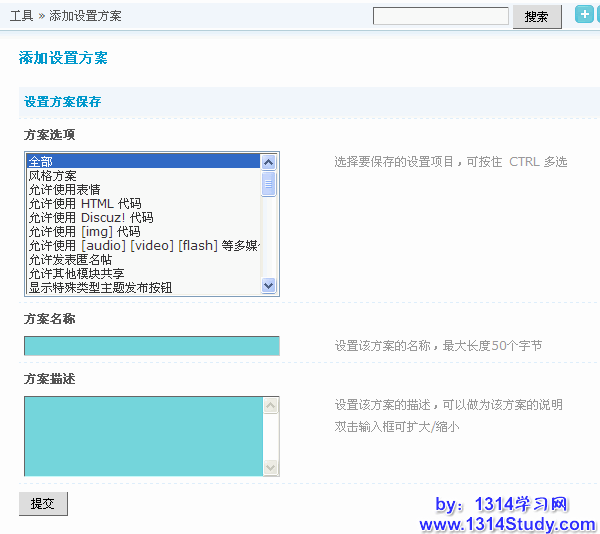The height and width of the screenshot is (534, 600).
Task: Select 风格方案 in the options list
Action: (x=143, y=175)
